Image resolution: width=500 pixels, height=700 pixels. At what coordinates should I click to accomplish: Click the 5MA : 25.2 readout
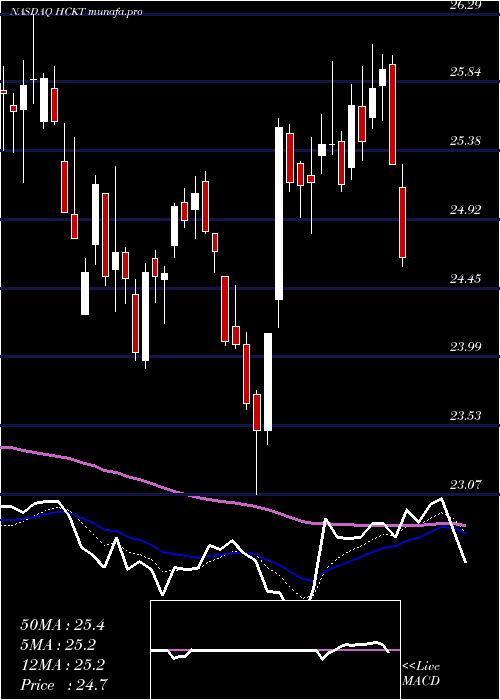point(58,645)
